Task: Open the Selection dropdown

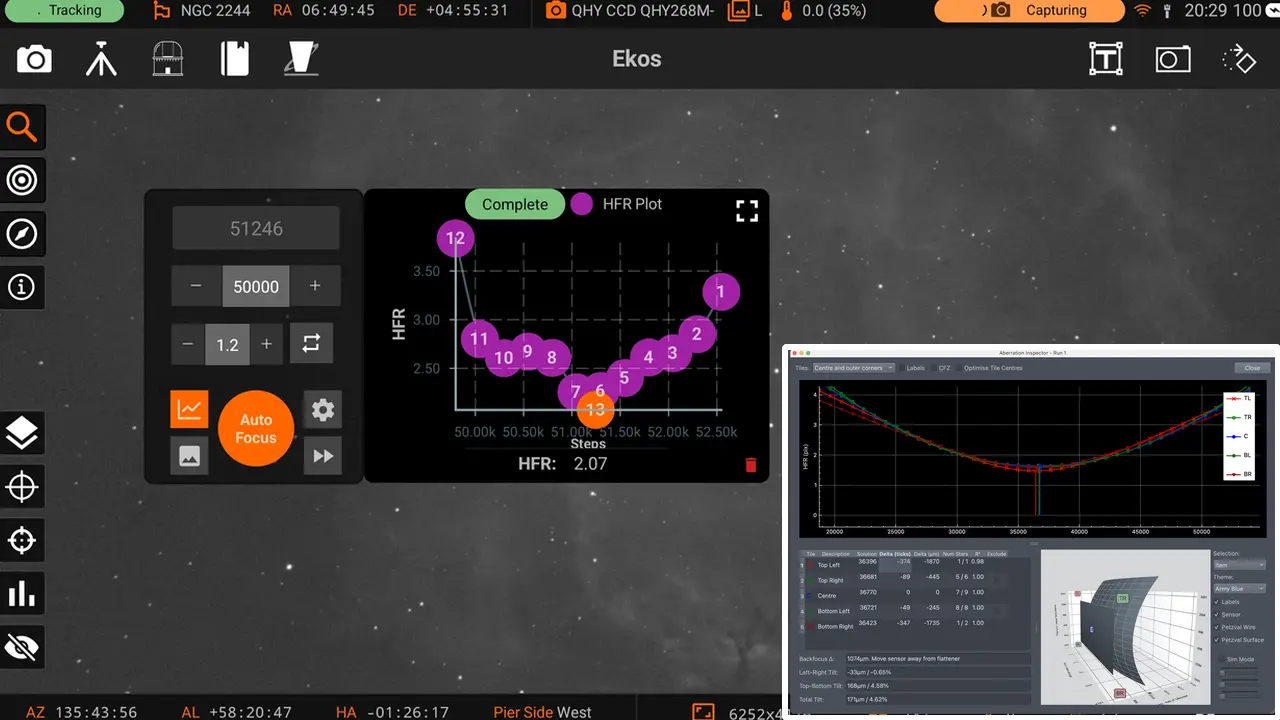Action: [x=1239, y=565]
